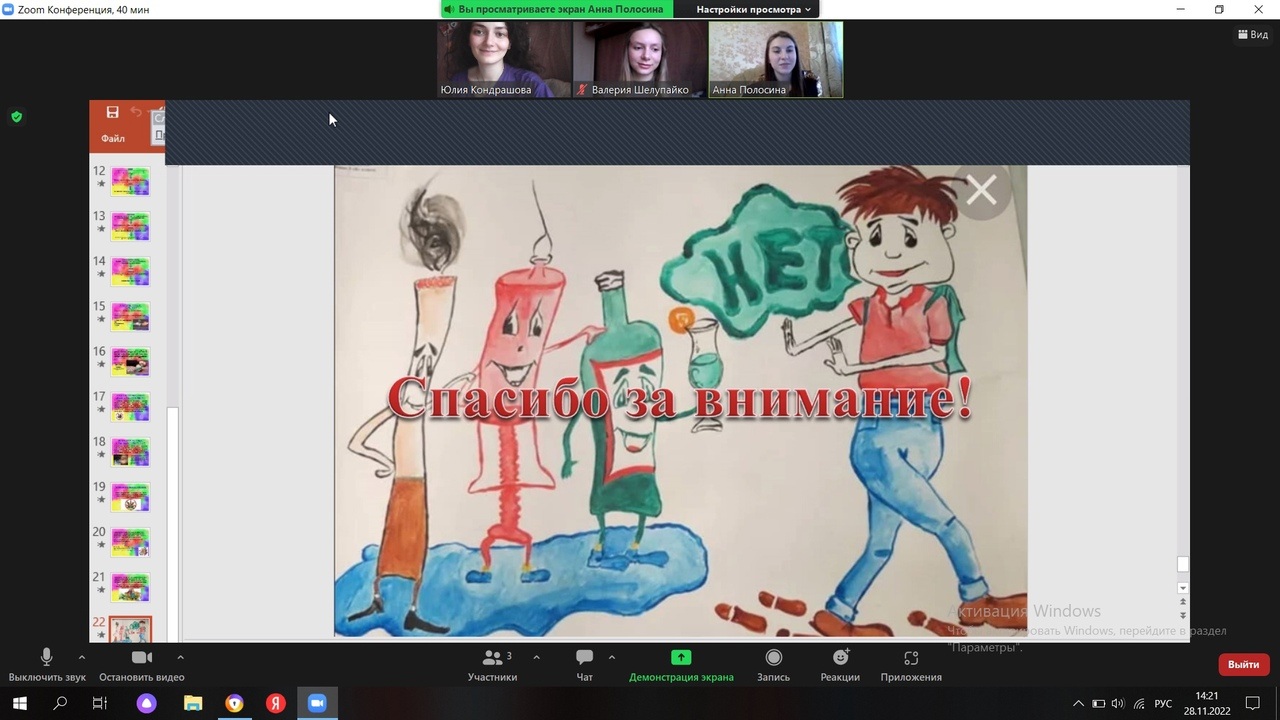Open the Файл tab in PowerPoint
The image size is (1280, 720).
(x=113, y=139)
